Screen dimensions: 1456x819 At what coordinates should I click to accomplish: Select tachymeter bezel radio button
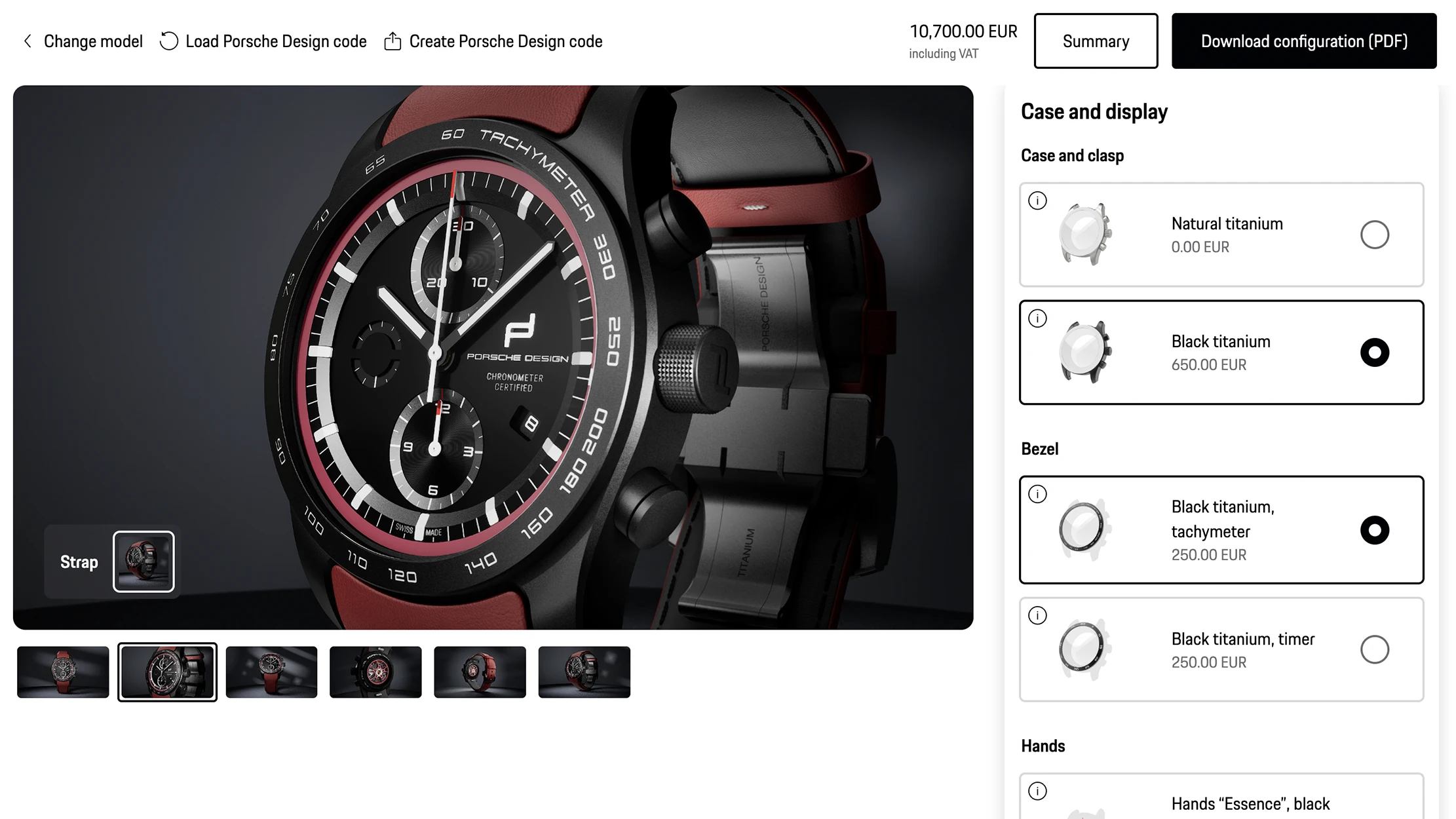click(1374, 530)
